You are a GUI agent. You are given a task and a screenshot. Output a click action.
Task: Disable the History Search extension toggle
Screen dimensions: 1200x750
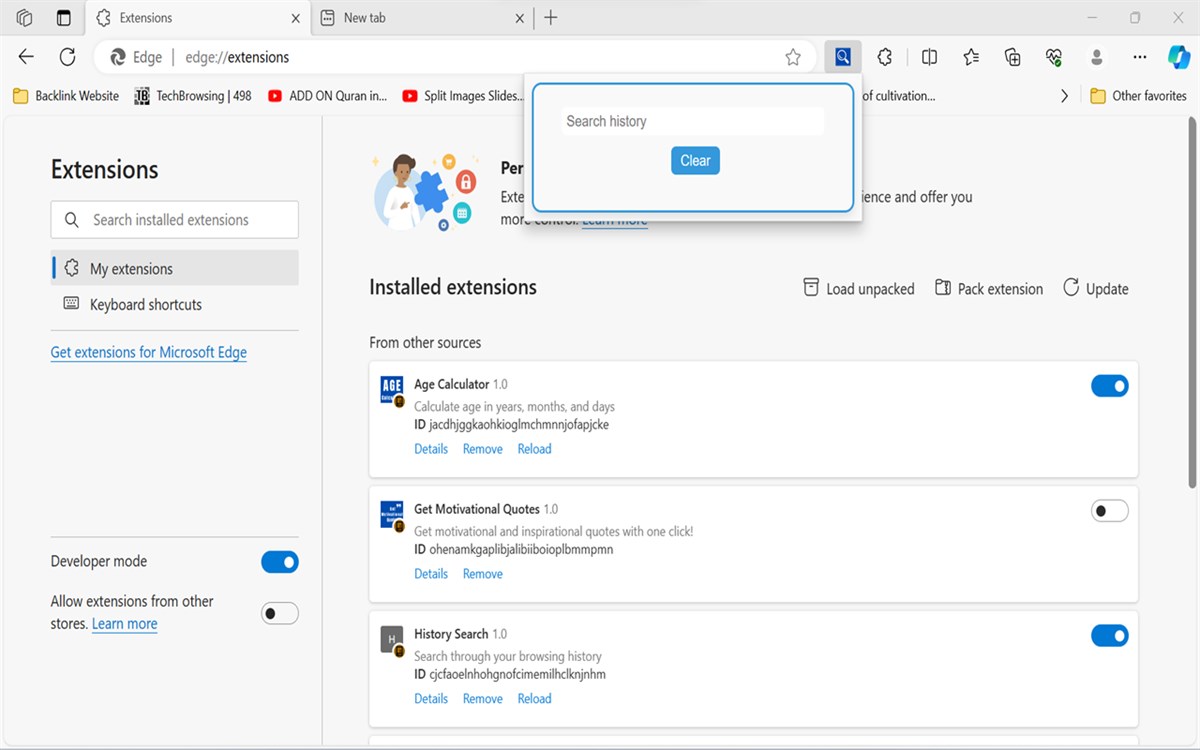click(x=1110, y=636)
